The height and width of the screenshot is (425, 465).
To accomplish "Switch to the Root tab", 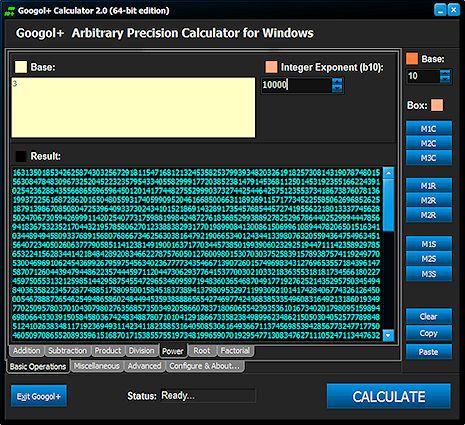I will [x=202, y=351].
